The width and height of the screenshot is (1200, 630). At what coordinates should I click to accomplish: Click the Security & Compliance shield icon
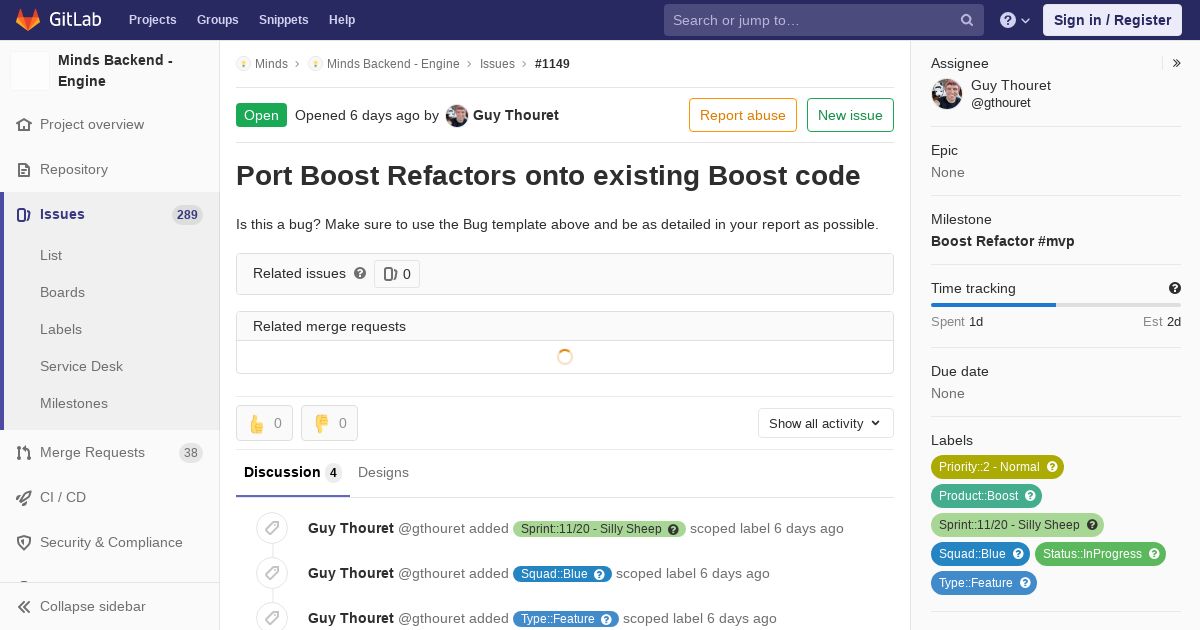point(24,543)
